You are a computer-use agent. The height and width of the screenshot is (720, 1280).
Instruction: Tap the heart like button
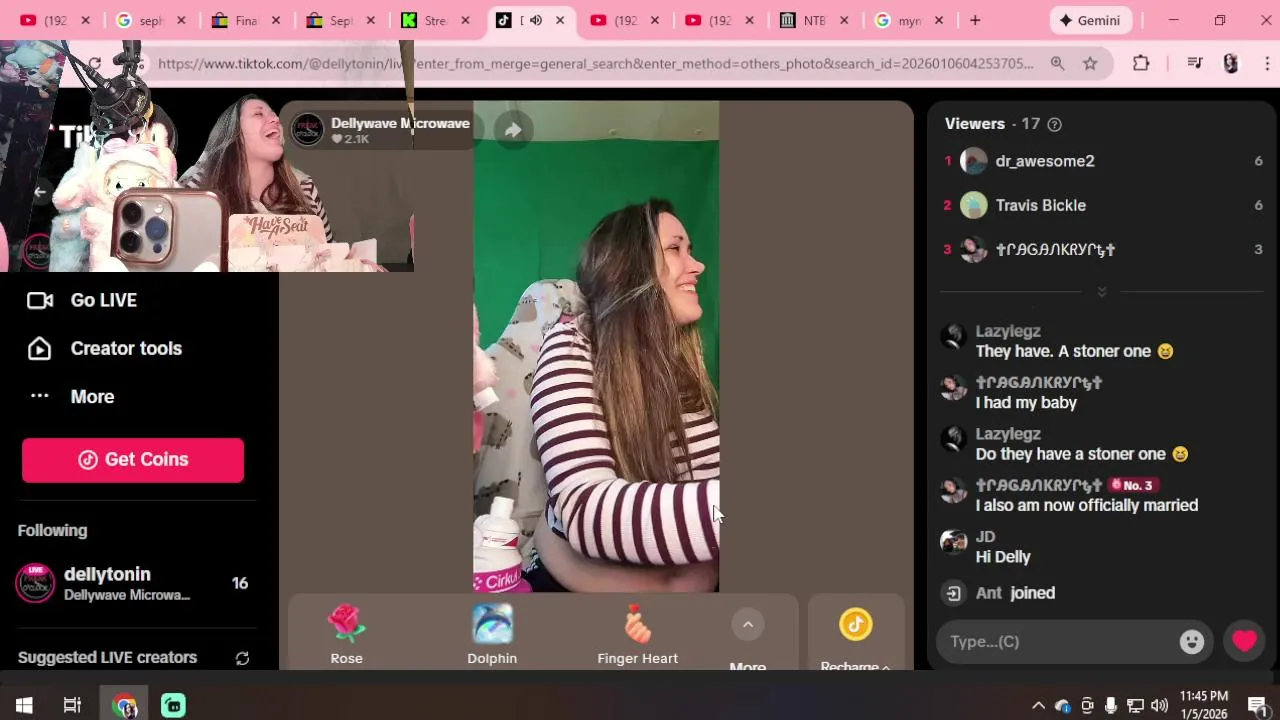click(x=1244, y=641)
